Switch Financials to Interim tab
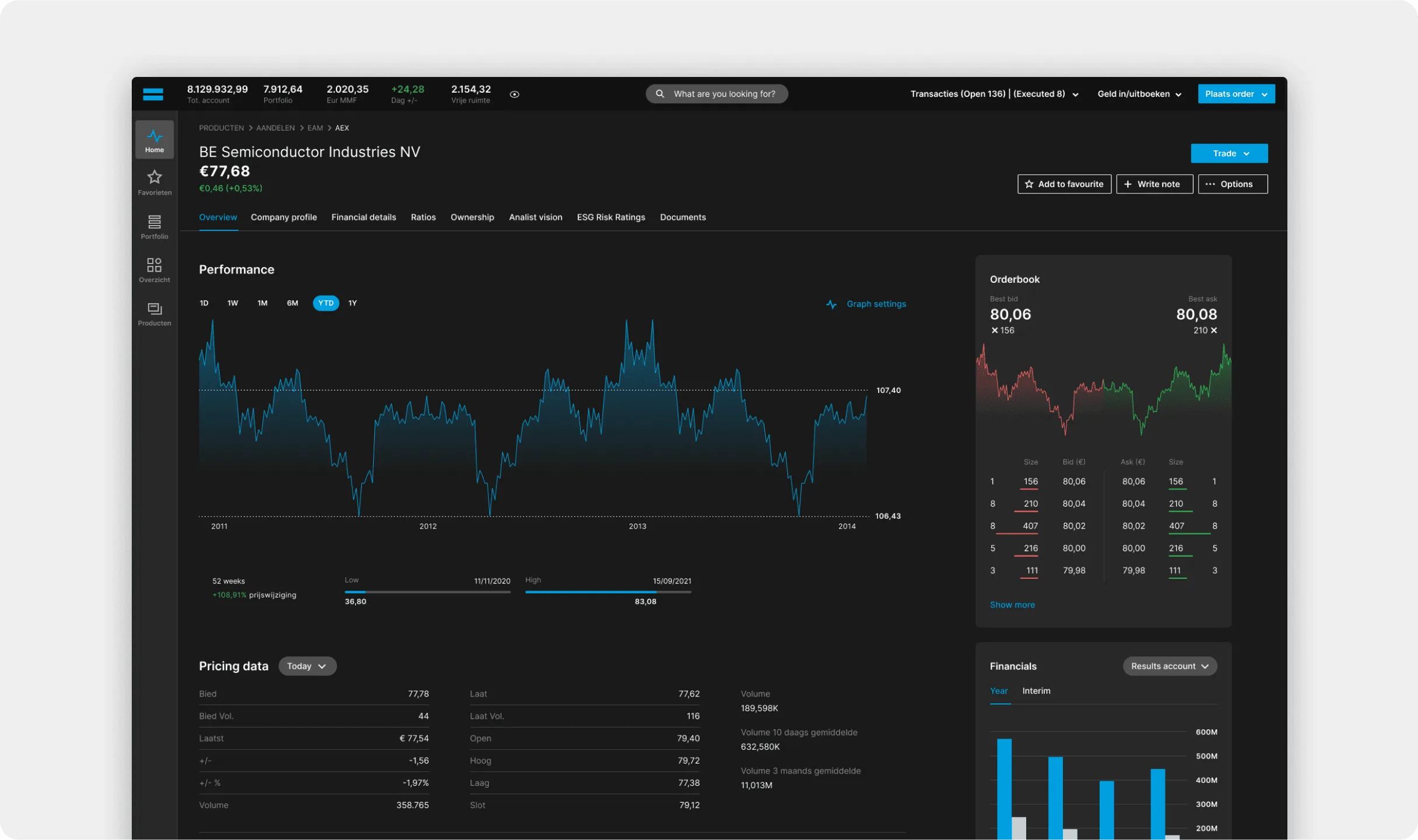This screenshot has width=1418, height=840. click(1036, 691)
